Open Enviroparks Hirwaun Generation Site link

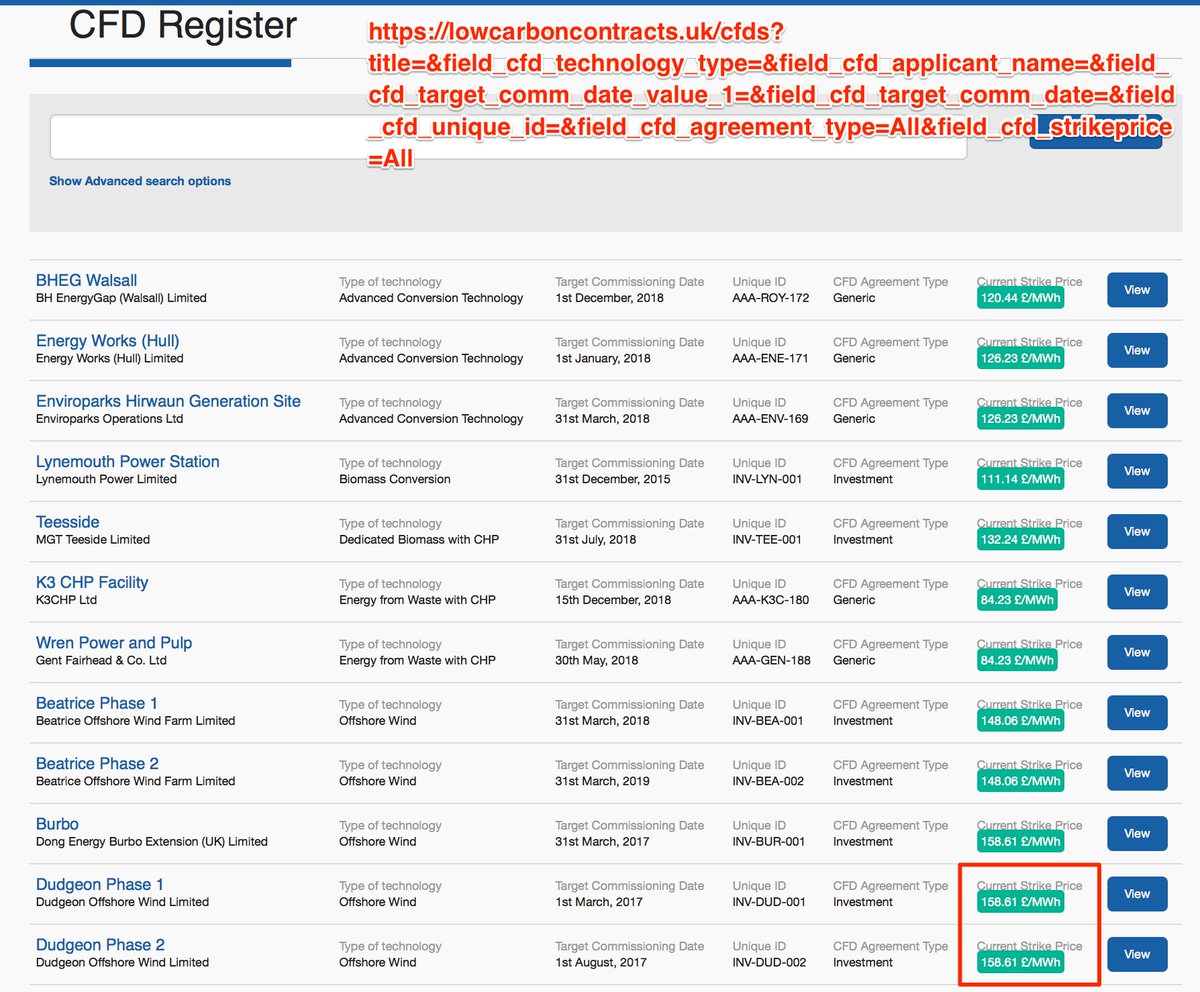168,401
